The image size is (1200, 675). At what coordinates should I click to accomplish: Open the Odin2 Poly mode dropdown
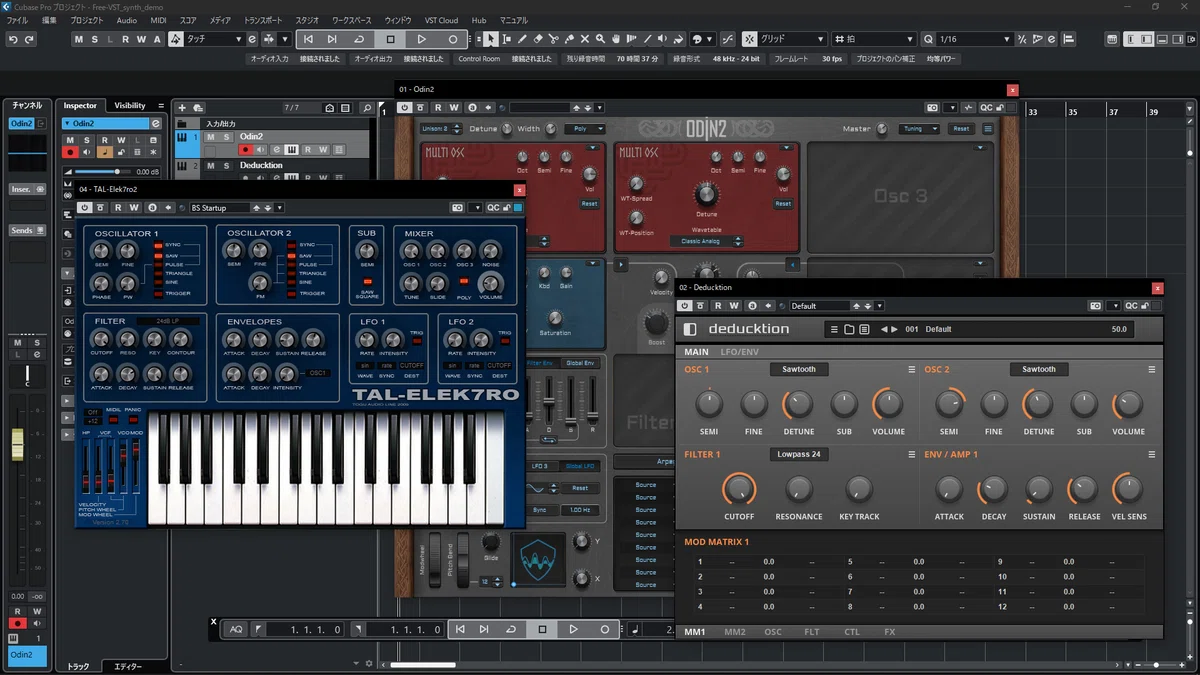pos(584,129)
